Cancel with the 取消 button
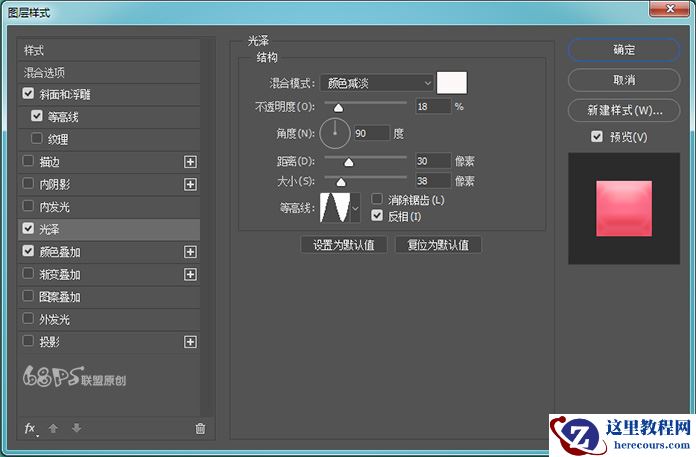The height and width of the screenshot is (457, 696). pyautogui.click(x=624, y=80)
